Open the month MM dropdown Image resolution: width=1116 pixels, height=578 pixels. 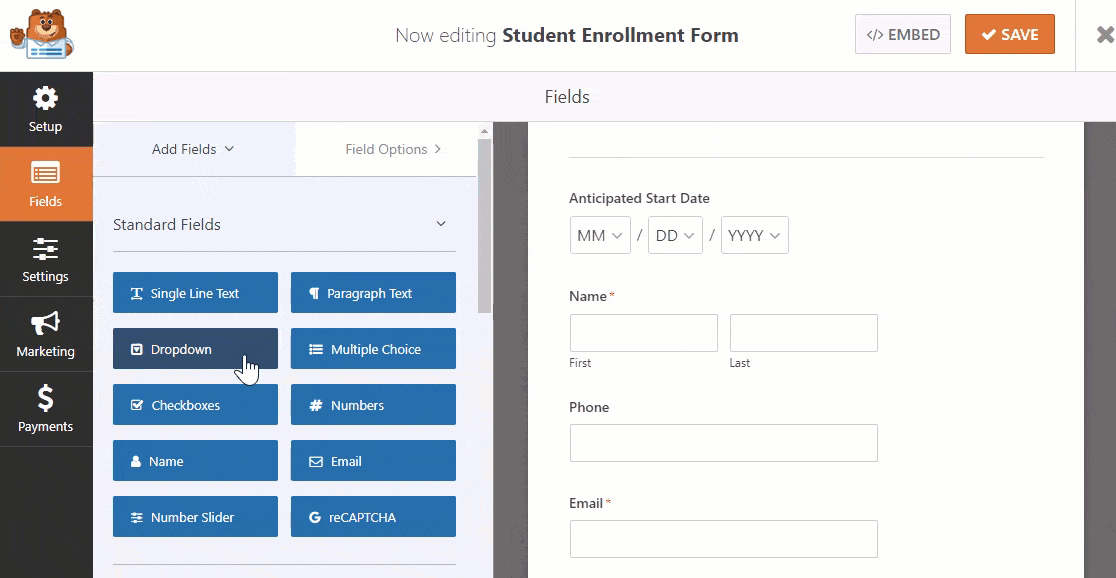click(x=600, y=236)
